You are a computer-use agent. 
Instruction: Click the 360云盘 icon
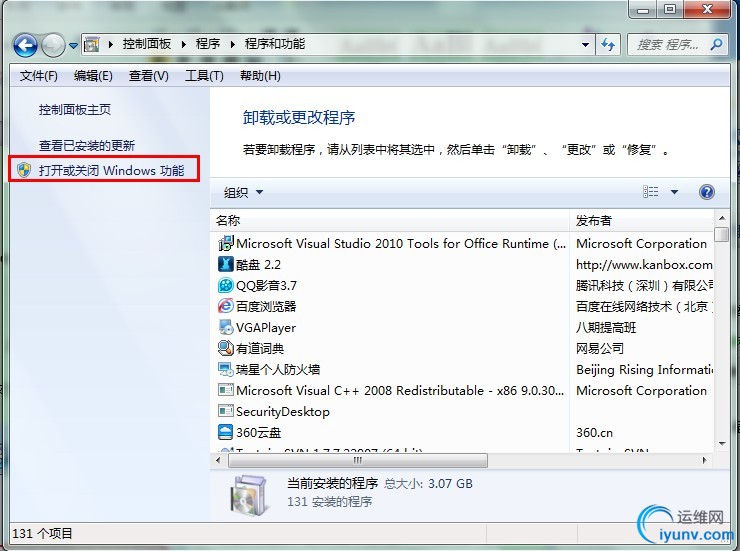pyautogui.click(x=226, y=432)
